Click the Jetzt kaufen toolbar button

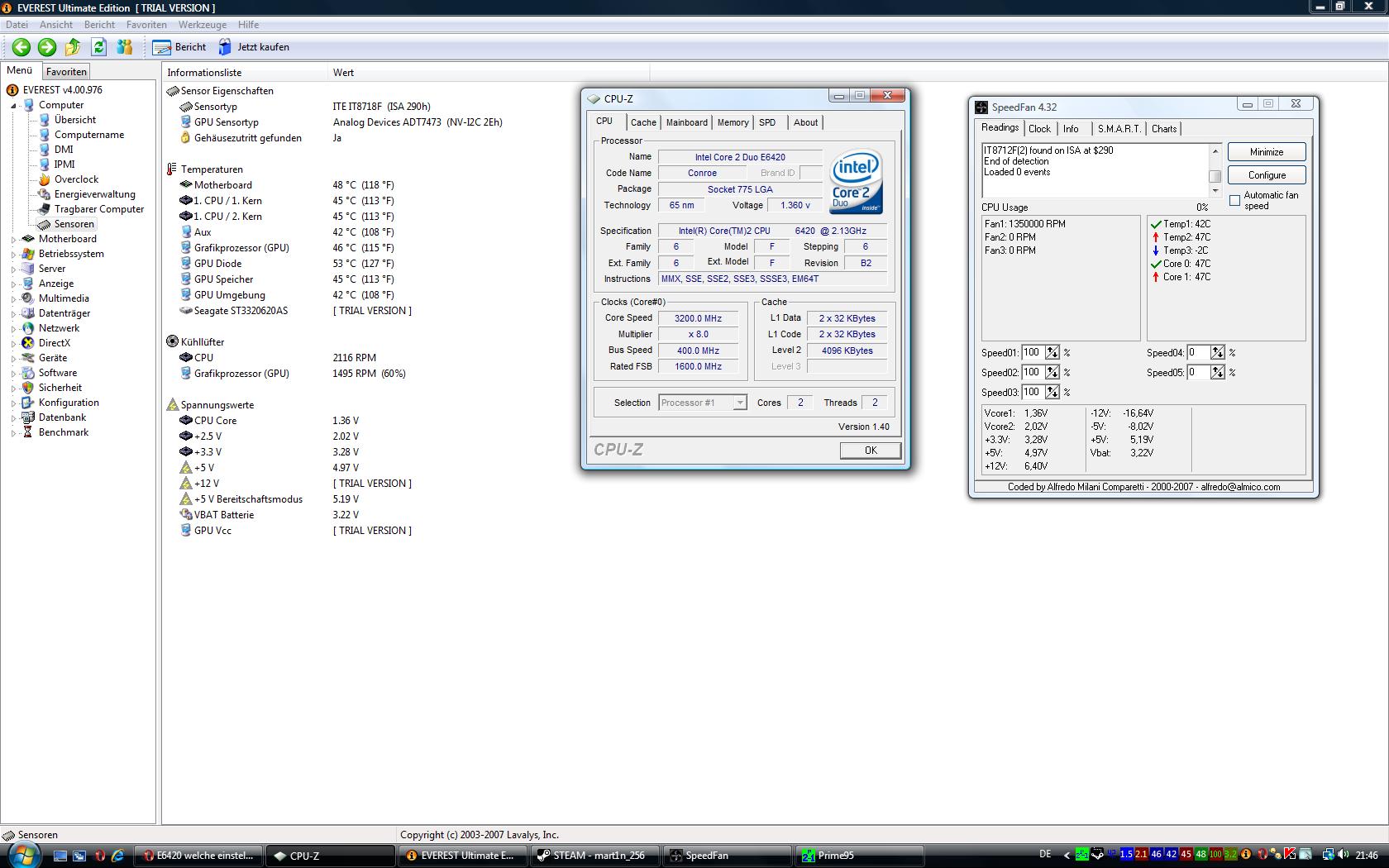254,47
